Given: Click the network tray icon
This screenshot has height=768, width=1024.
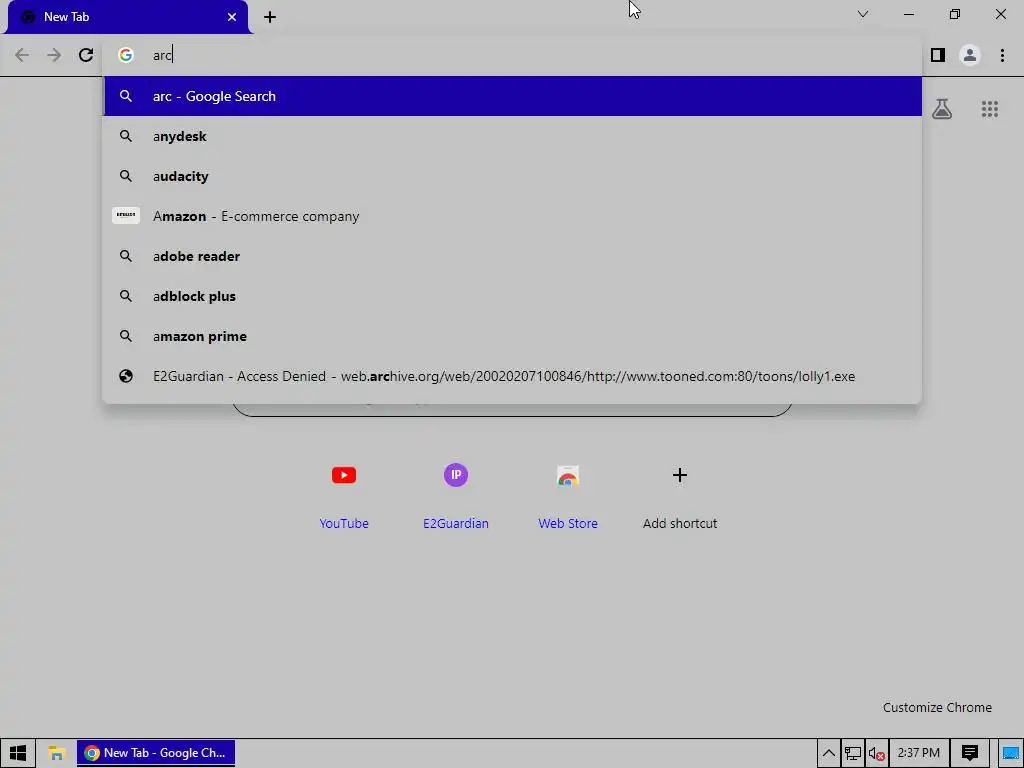Looking at the screenshot, I should click(852, 754).
